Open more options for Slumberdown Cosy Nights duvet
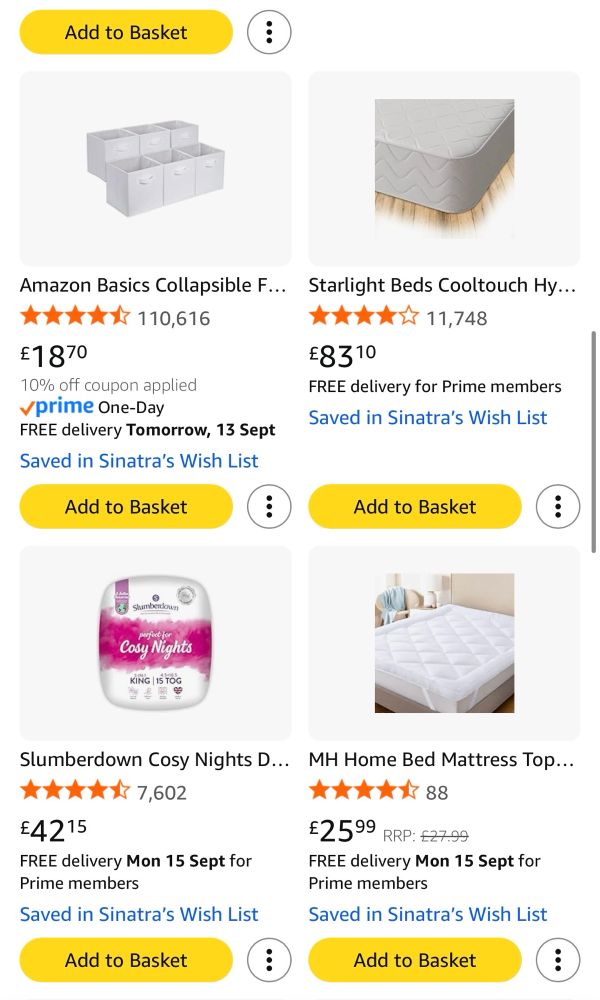Image resolution: width=600 pixels, height=1000 pixels. point(269,960)
